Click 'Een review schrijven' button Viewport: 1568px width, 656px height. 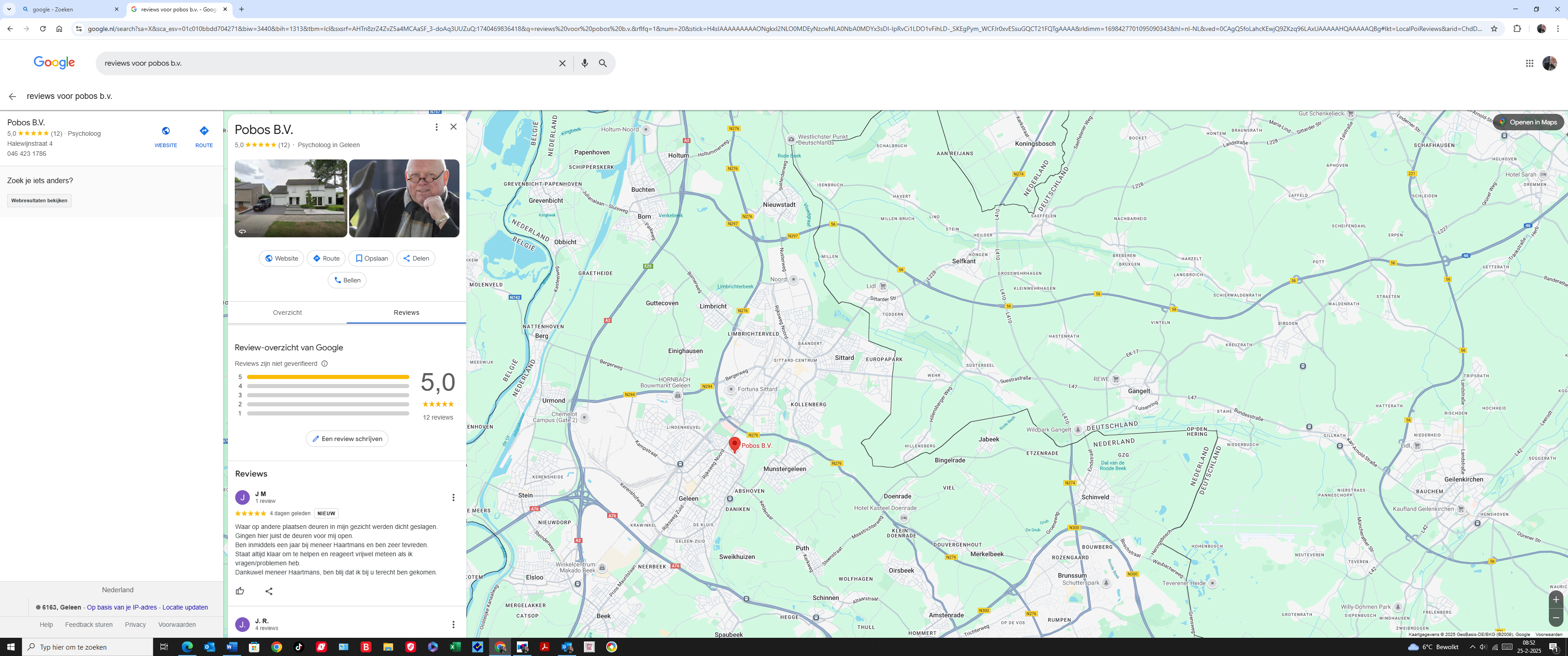[x=347, y=439]
